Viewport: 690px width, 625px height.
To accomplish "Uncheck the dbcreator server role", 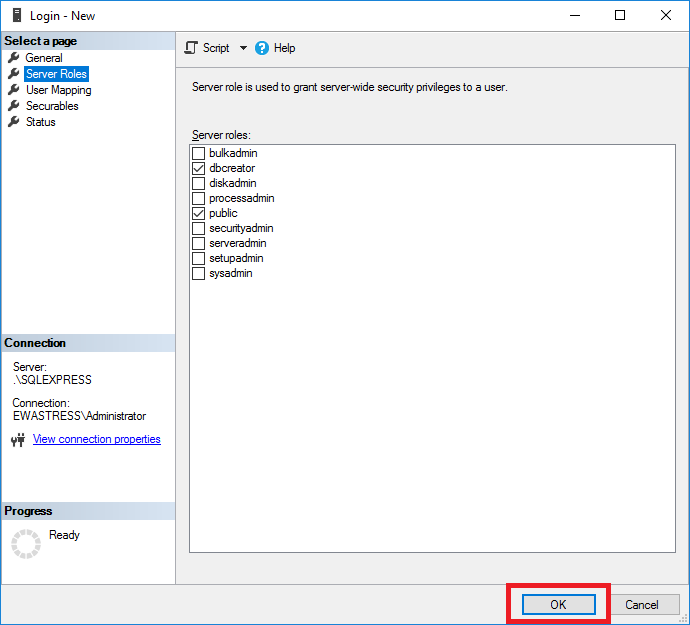I will 198,168.
